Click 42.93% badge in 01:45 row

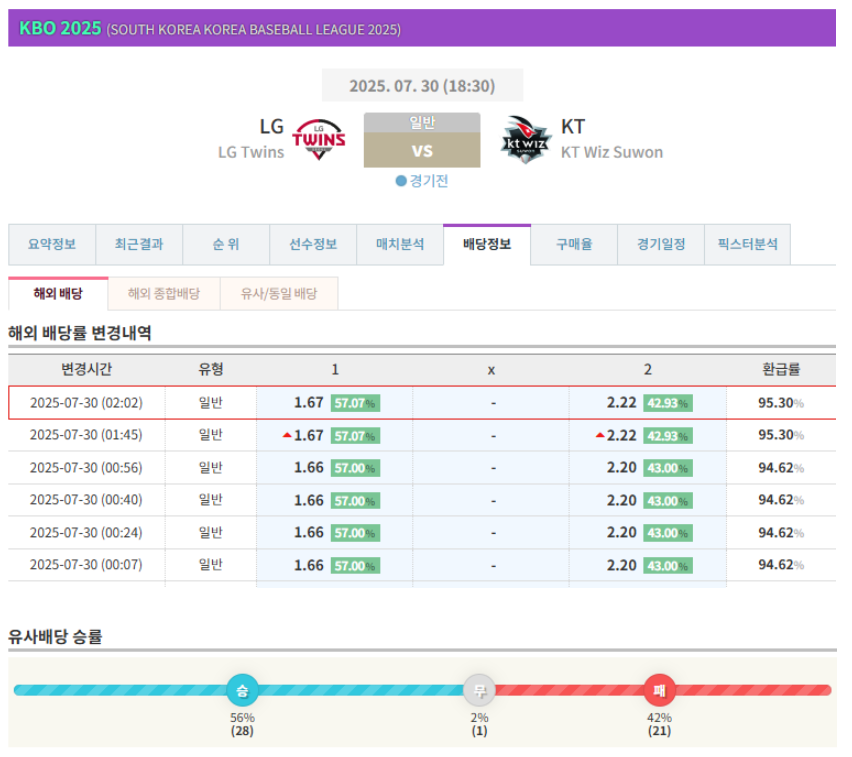click(668, 436)
